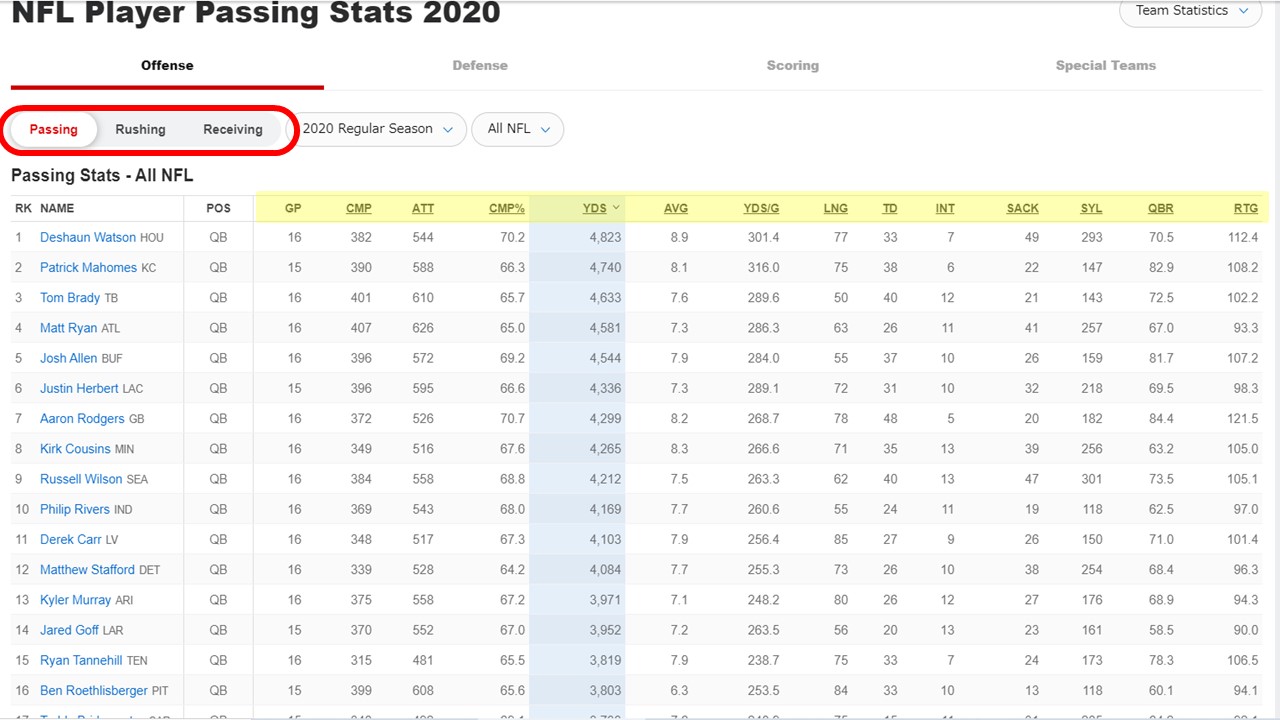Open the Team Statistics dropdown
Viewport: 1280px width, 720px height.
point(1190,11)
